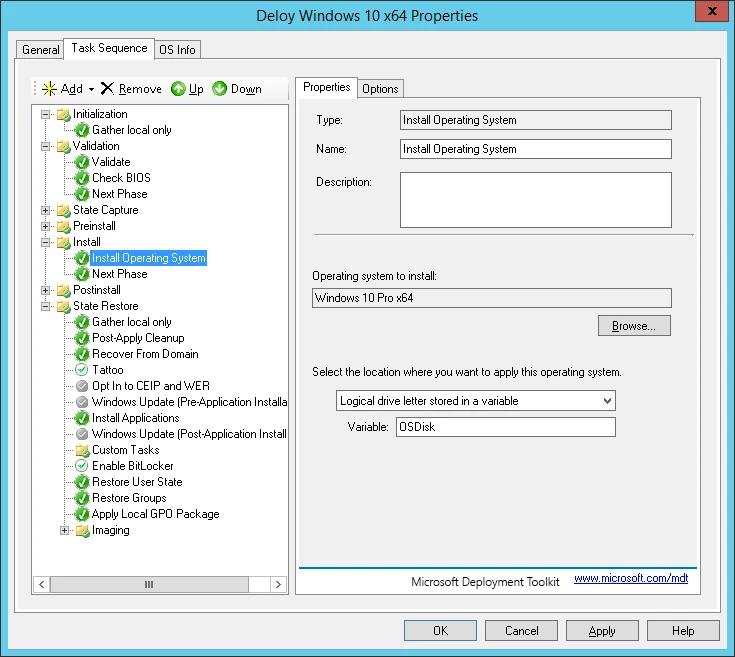The width and height of the screenshot is (735, 657).
Task: Click the Operating system to install field
Action: point(492,298)
